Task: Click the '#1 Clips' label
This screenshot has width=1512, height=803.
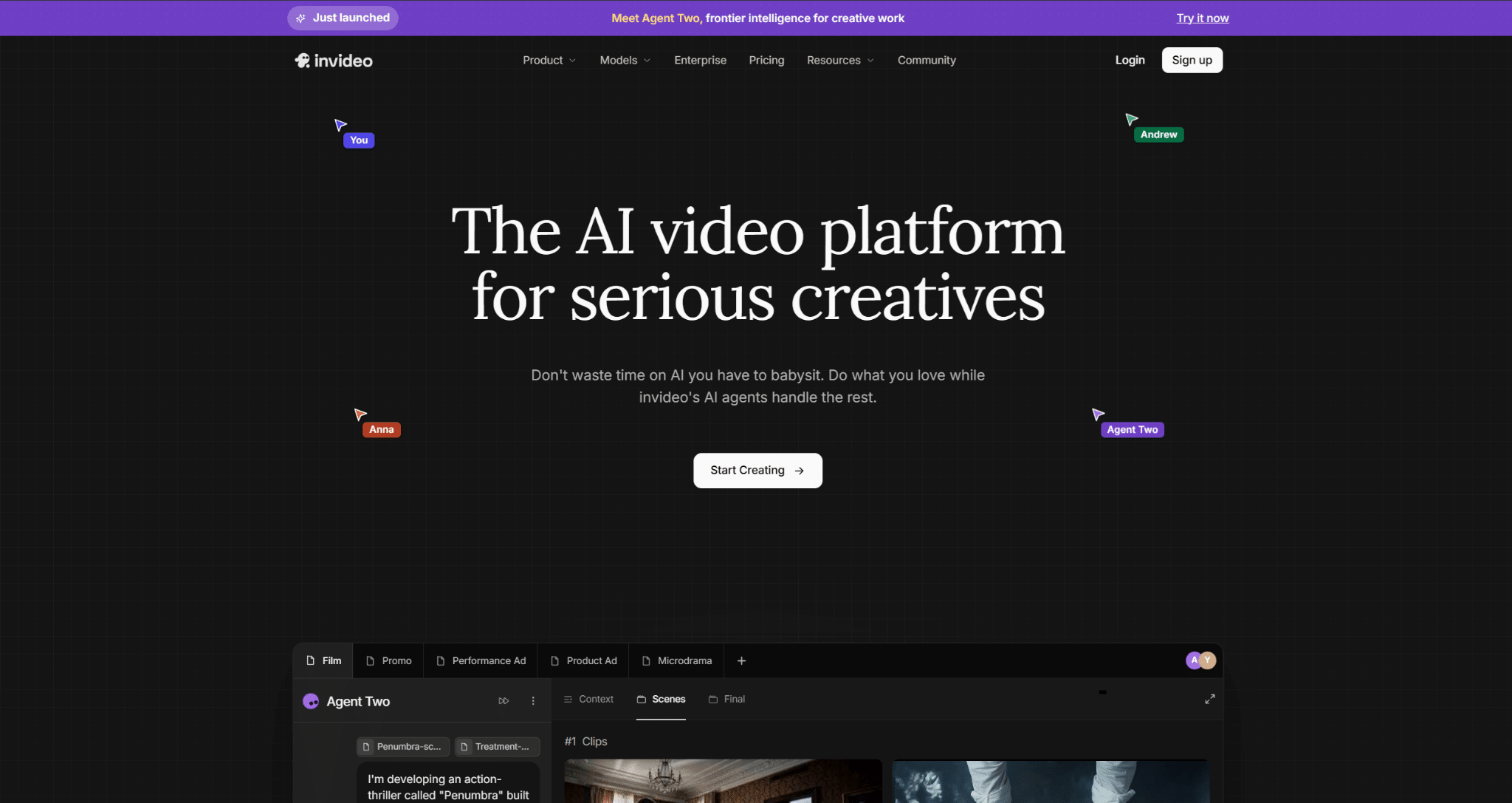Action: click(585, 742)
